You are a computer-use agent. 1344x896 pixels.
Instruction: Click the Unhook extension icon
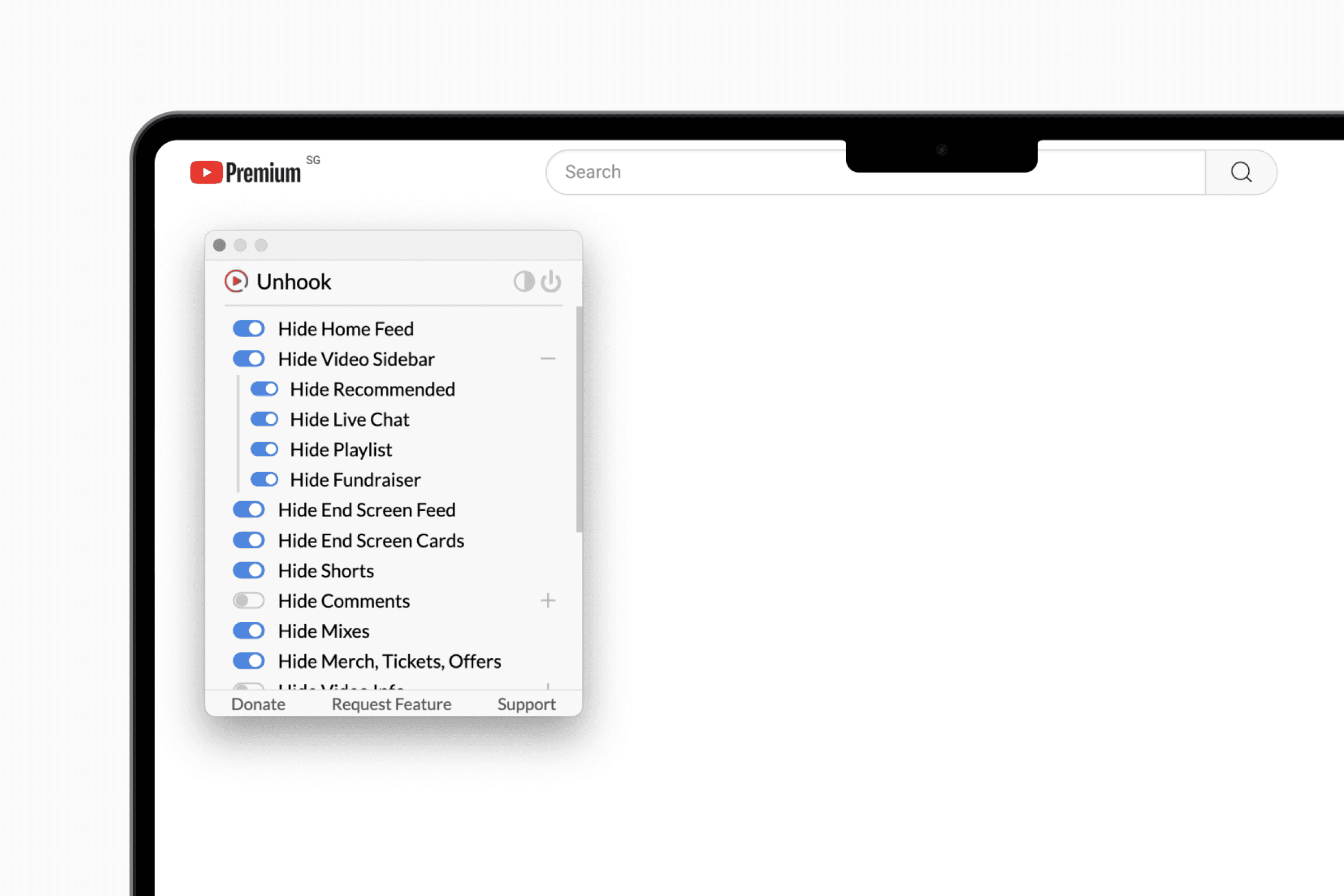click(x=238, y=282)
